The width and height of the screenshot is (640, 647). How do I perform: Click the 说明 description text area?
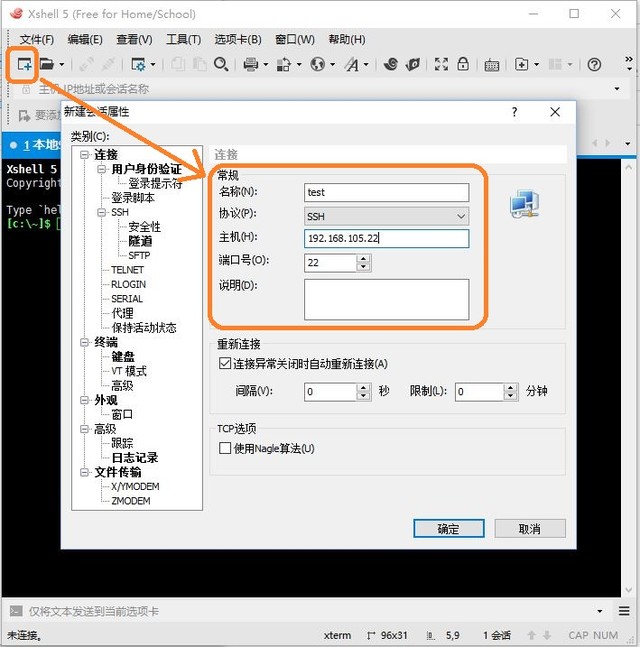point(386,300)
